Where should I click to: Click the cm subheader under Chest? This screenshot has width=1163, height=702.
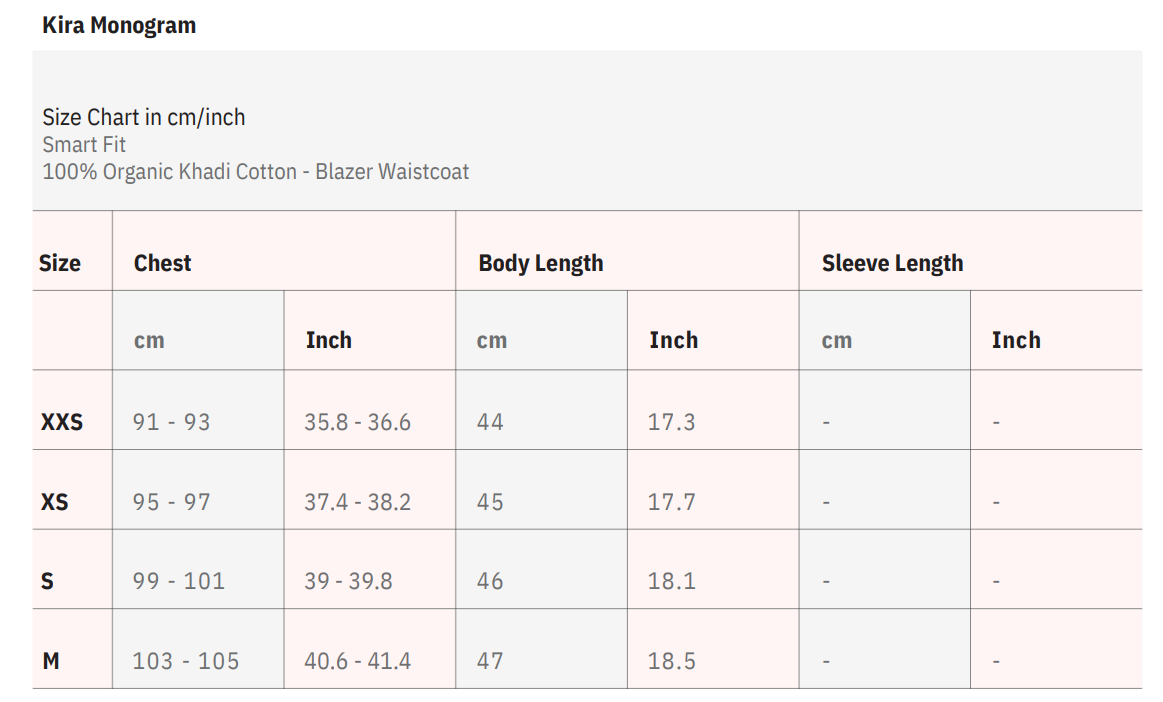point(149,341)
